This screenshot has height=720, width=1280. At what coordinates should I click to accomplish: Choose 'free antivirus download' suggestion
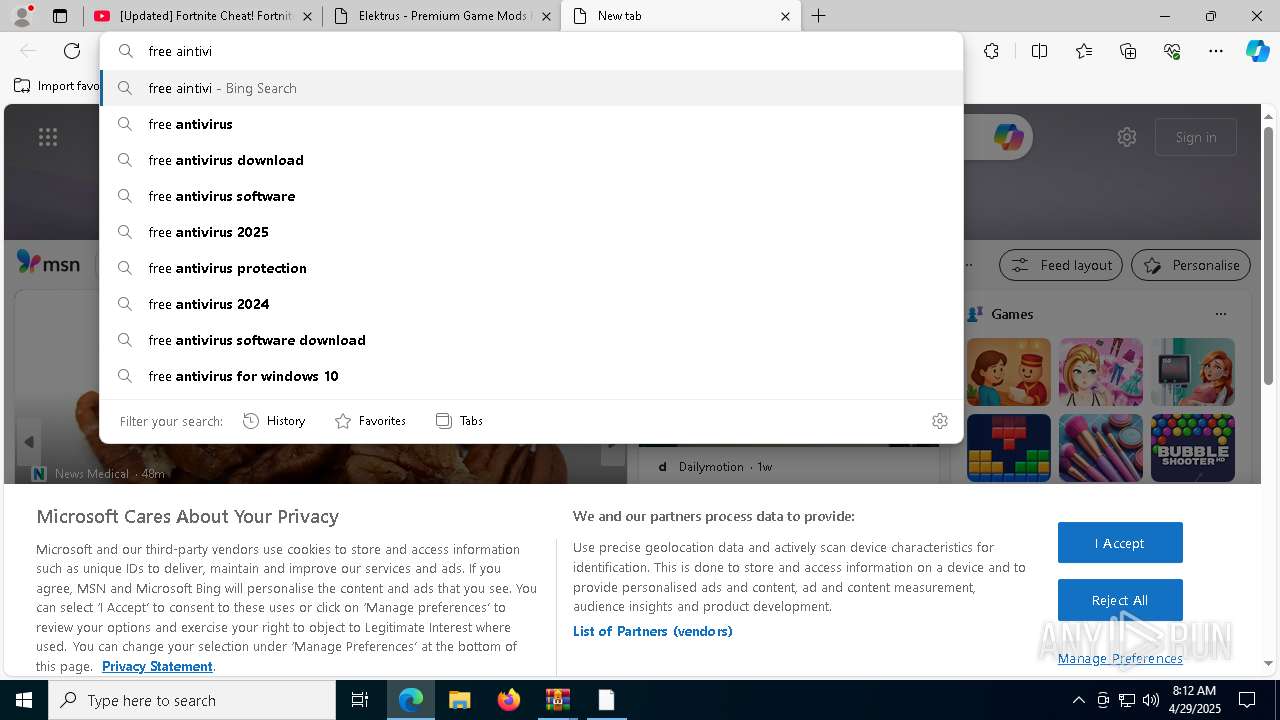click(x=531, y=160)
